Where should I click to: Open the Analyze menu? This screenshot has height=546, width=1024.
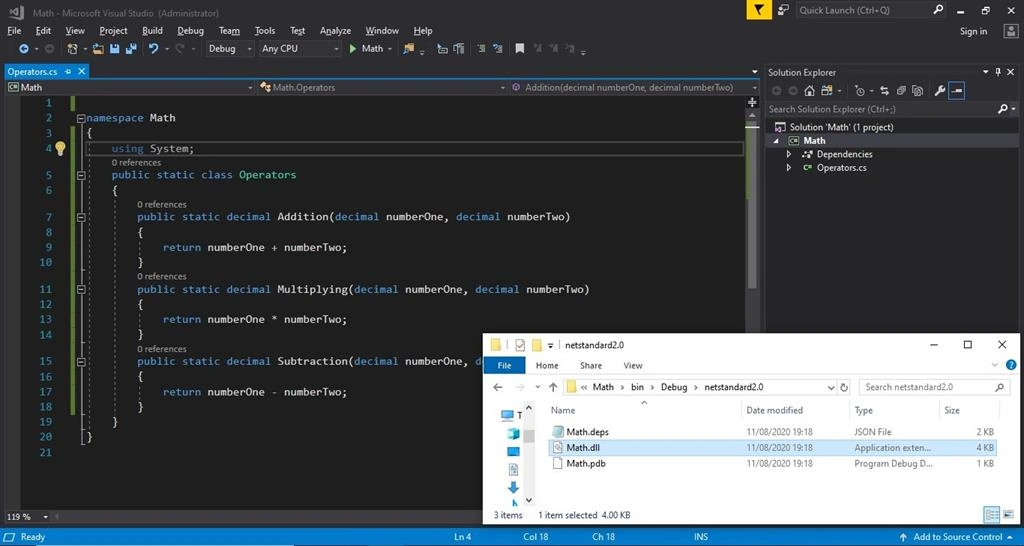[x=335, y=31]
